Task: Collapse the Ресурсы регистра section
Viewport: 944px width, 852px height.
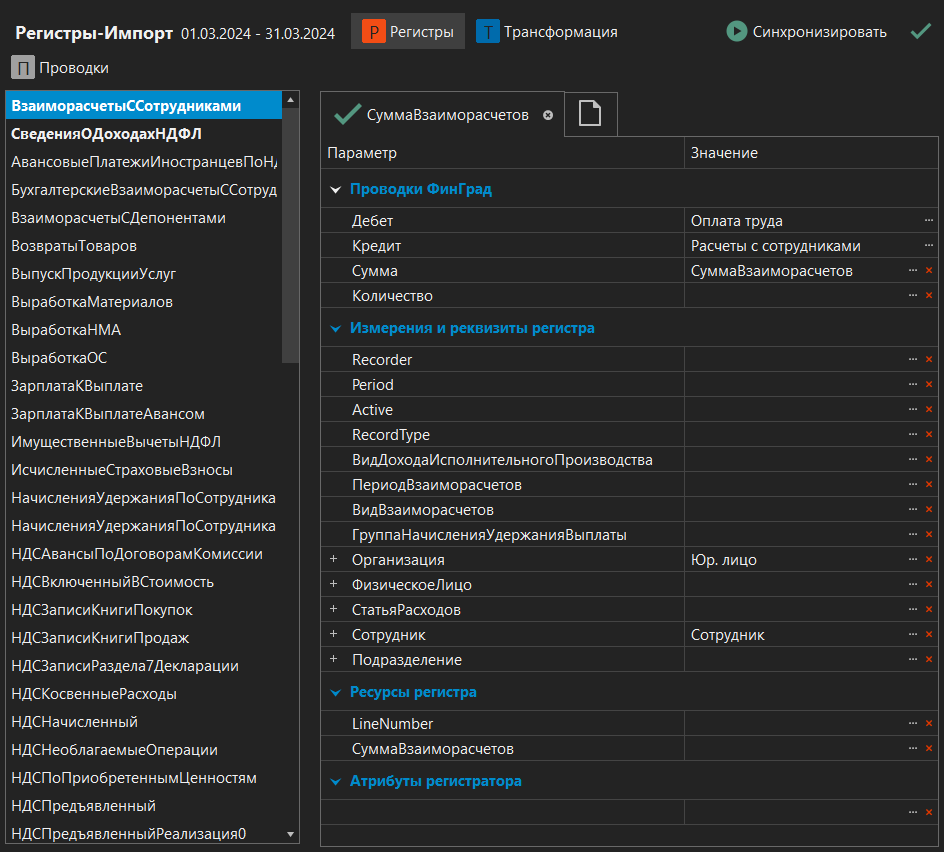Action: coord(336,692)
